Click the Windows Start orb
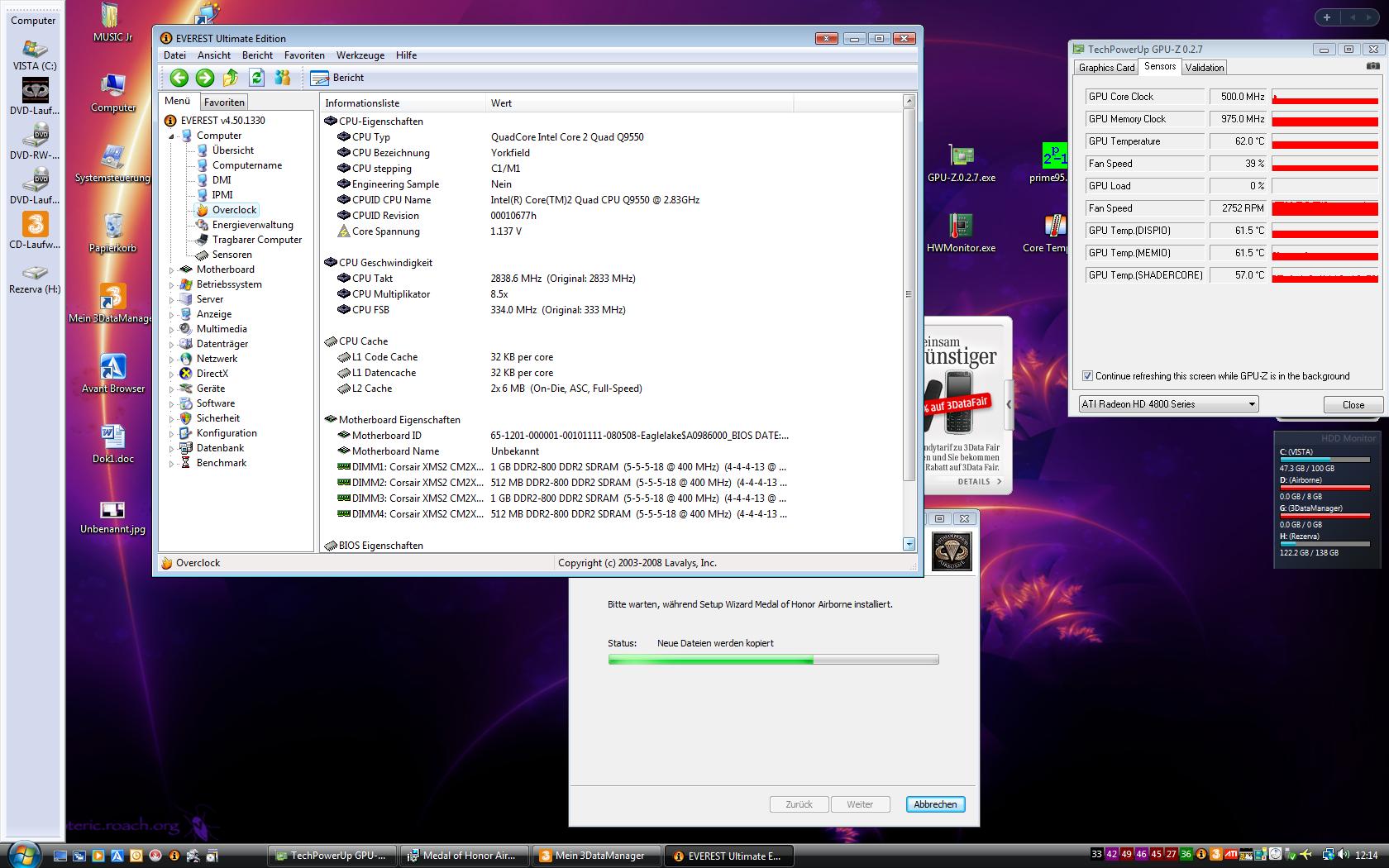The height and width of the screenshot is (868, 1389). 23,853
